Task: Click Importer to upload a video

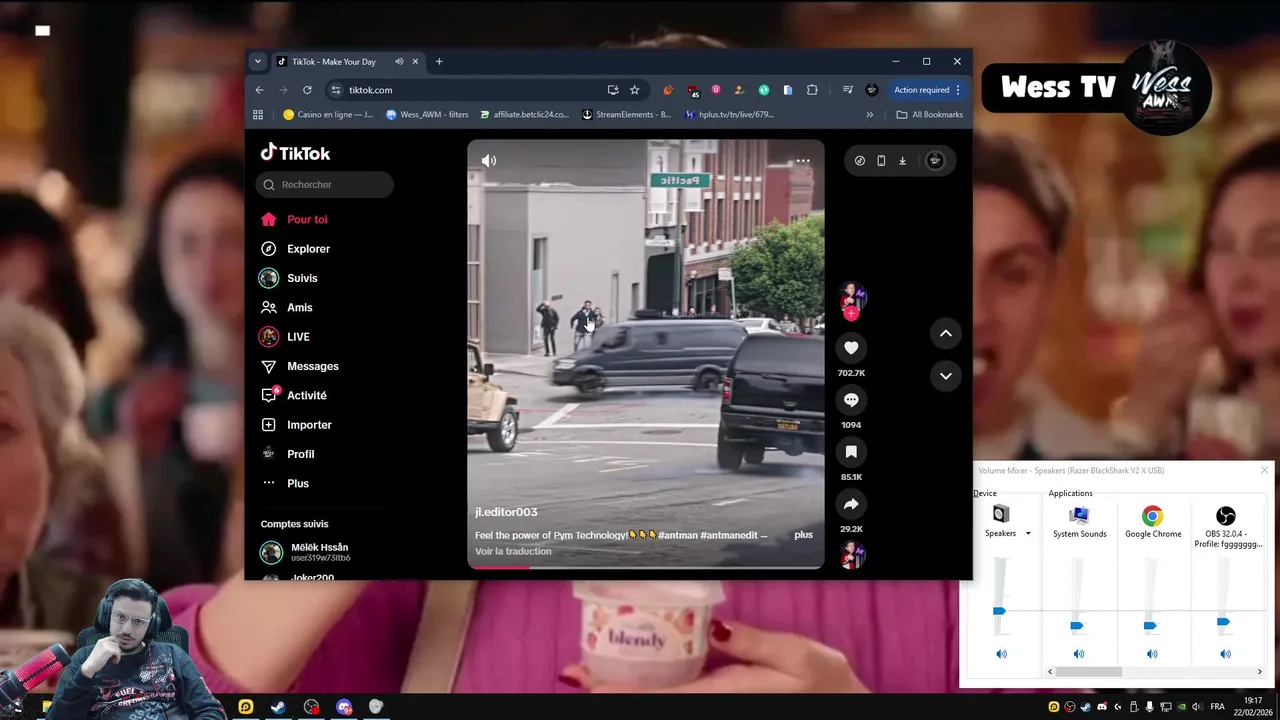Action: 296,425
